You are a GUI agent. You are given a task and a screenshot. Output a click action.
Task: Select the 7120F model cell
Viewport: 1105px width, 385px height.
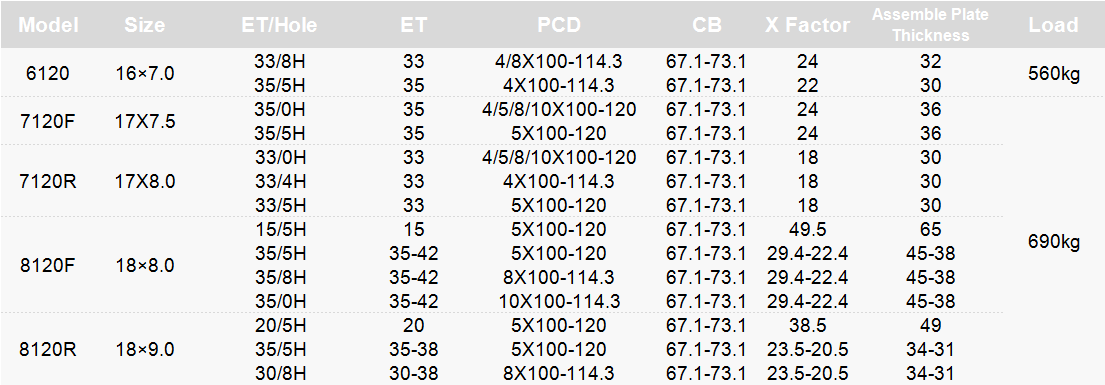point(48,121)
